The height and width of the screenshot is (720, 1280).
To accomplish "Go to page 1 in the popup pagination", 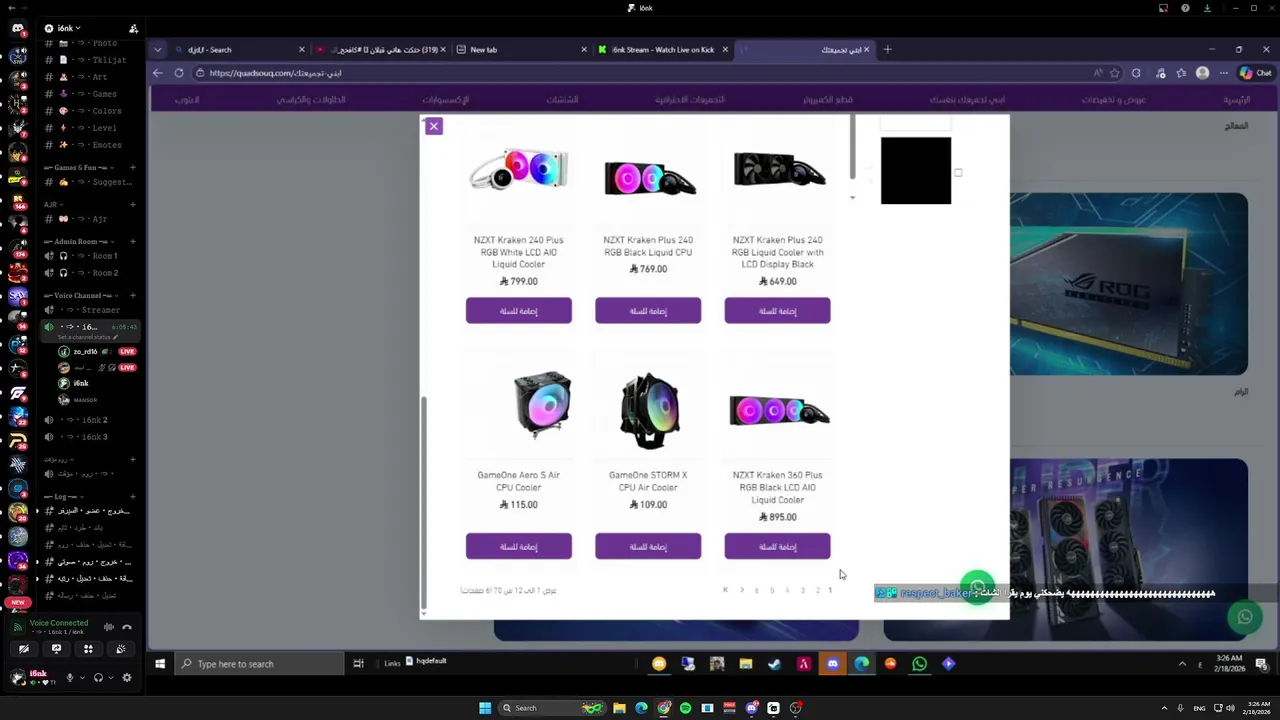I will pos(829,590).
